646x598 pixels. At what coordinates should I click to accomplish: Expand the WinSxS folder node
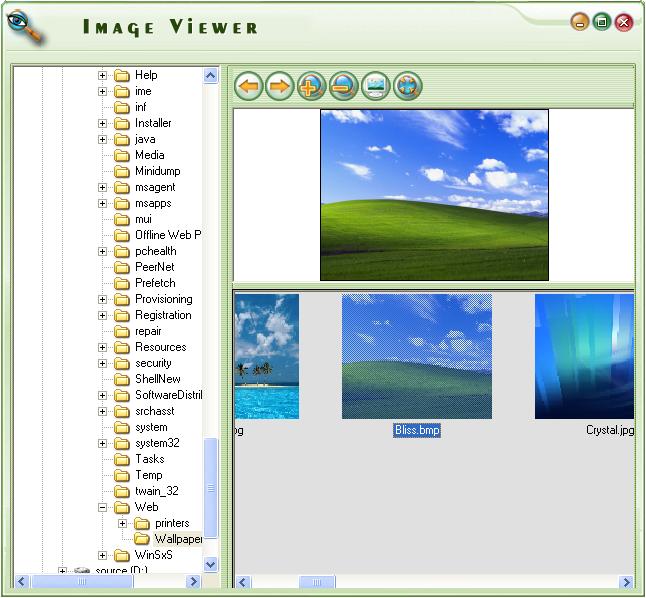tap(102, 556)
